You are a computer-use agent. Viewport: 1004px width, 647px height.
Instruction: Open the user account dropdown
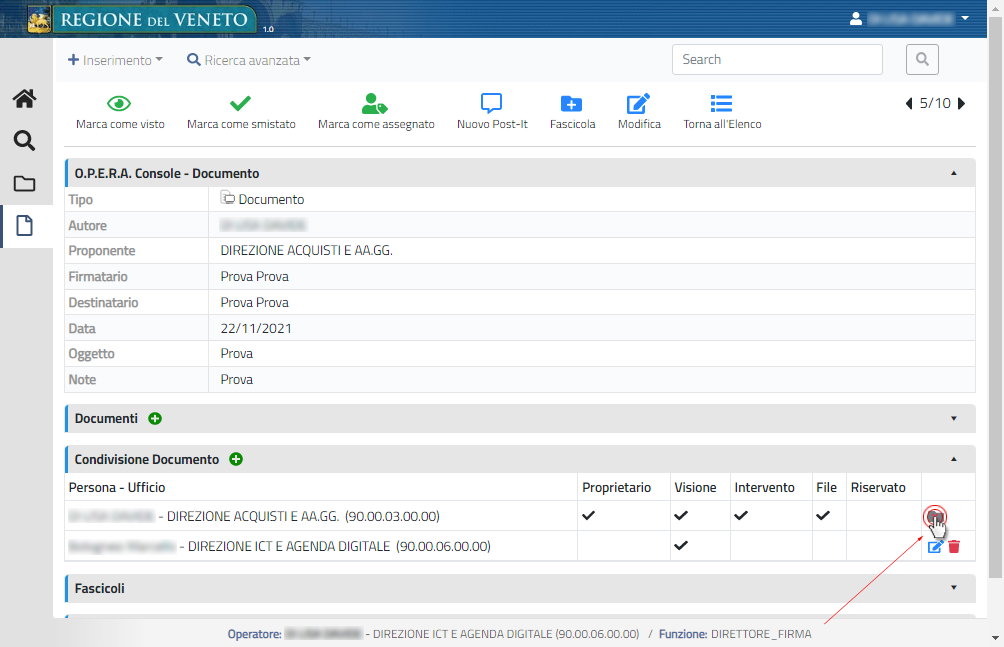tap(908, 18)
